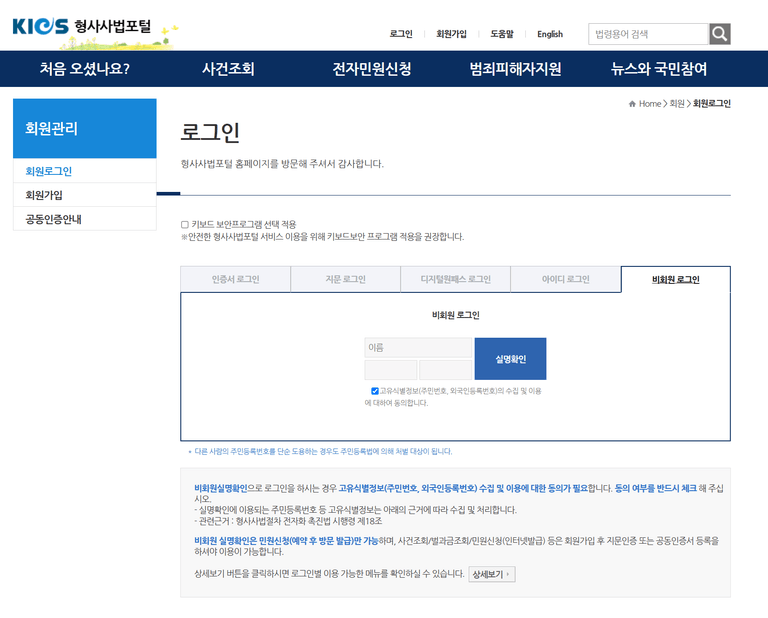Click the 상세보기 button
The width and height of the screenshot is (768, 618).
pyautogui.click(x=491, y=574)
